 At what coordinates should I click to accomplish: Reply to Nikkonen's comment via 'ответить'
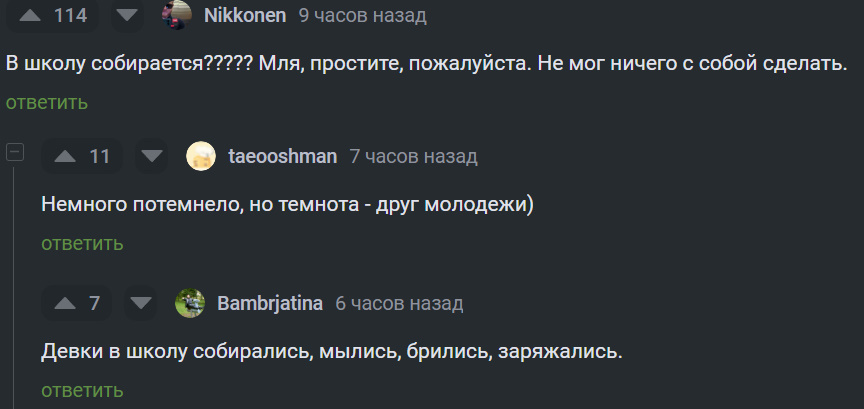47,102
